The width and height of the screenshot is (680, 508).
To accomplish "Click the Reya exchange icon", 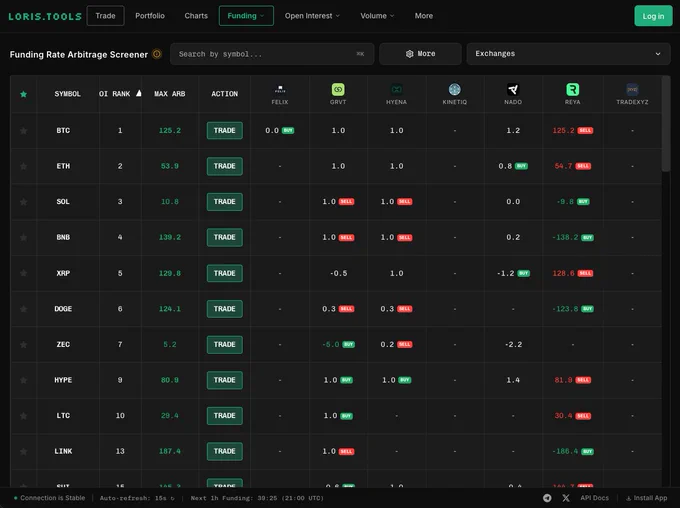I will (572, 90).
